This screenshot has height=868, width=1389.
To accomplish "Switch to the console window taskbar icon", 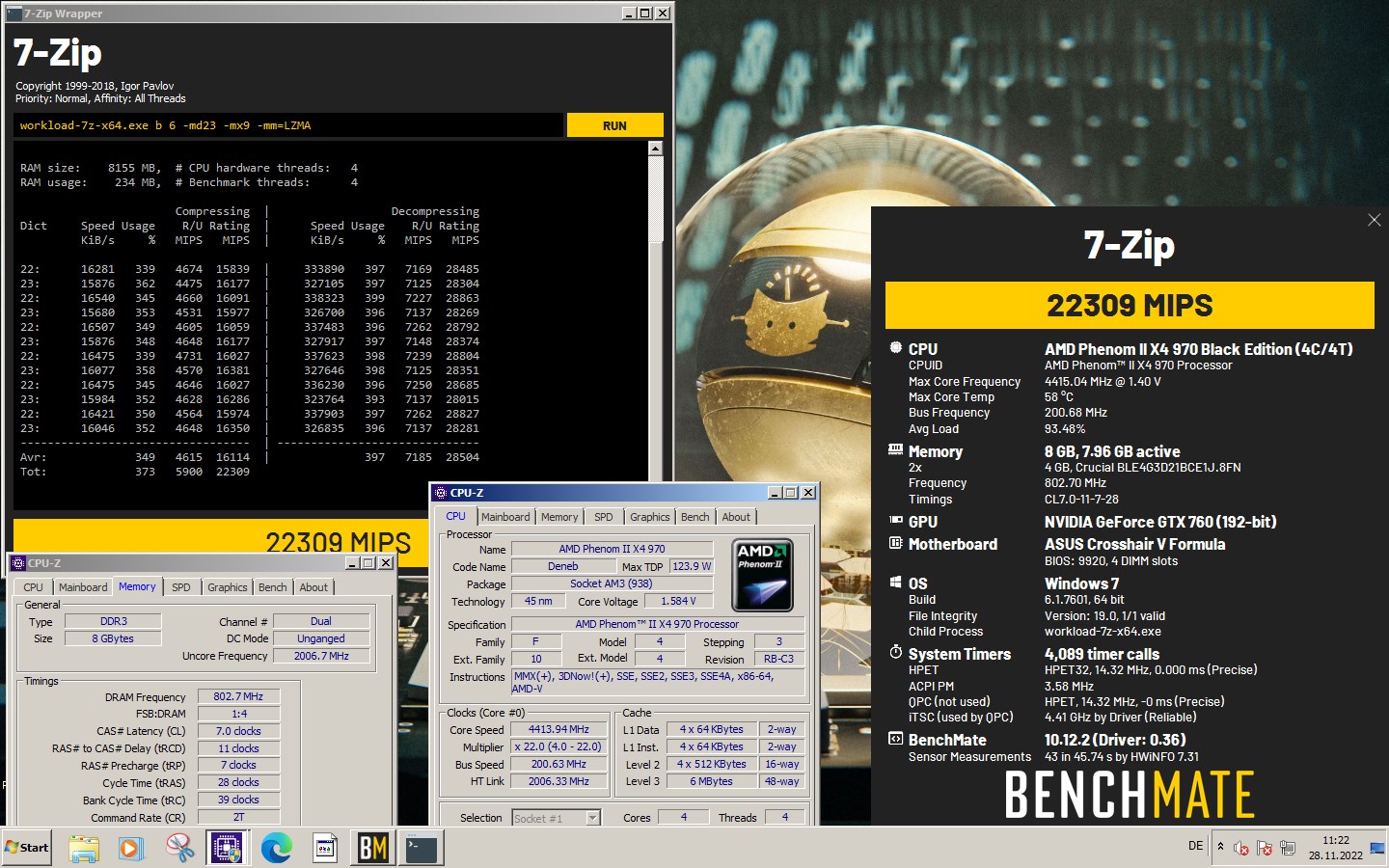I will pos(422,848).
